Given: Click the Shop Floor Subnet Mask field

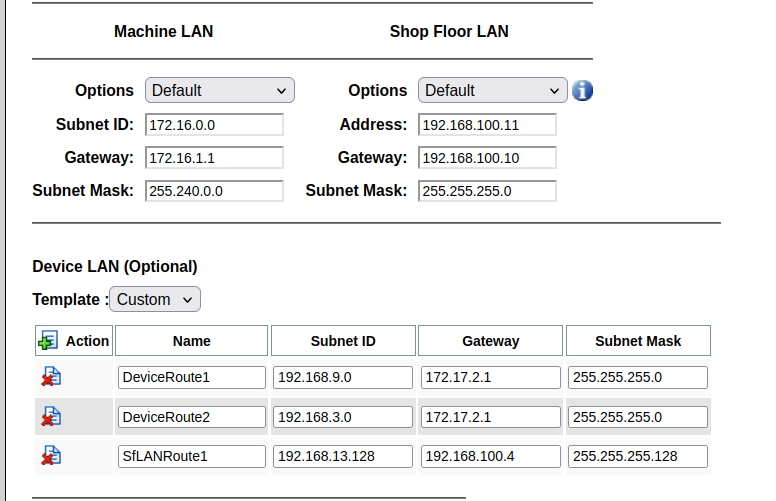Looking at the screenshot, I should 487,191.
